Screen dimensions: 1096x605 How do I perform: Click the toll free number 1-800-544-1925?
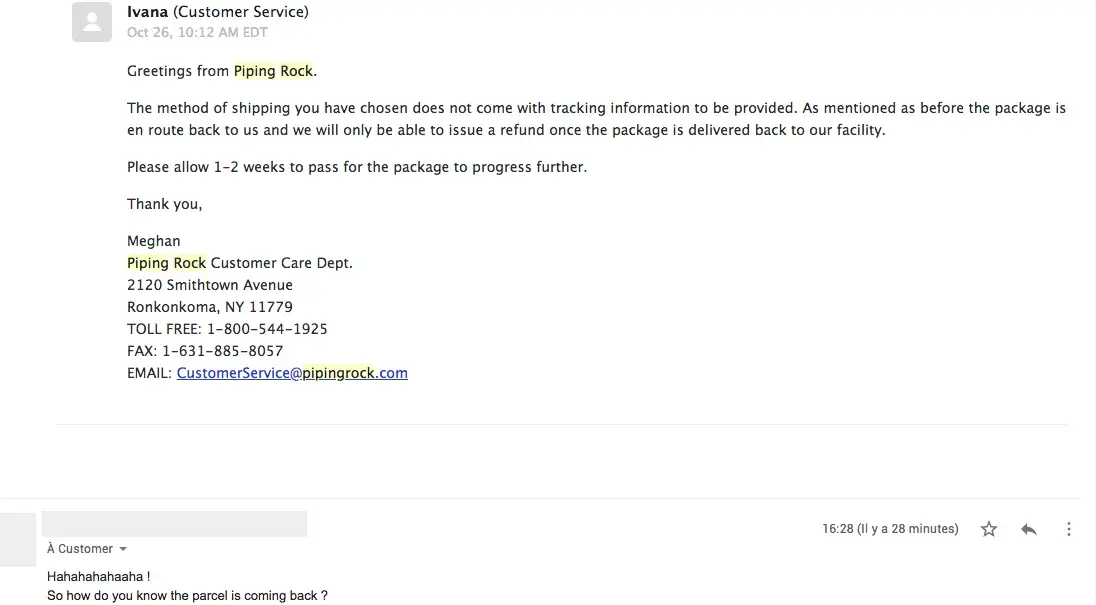tap(267, 329)
